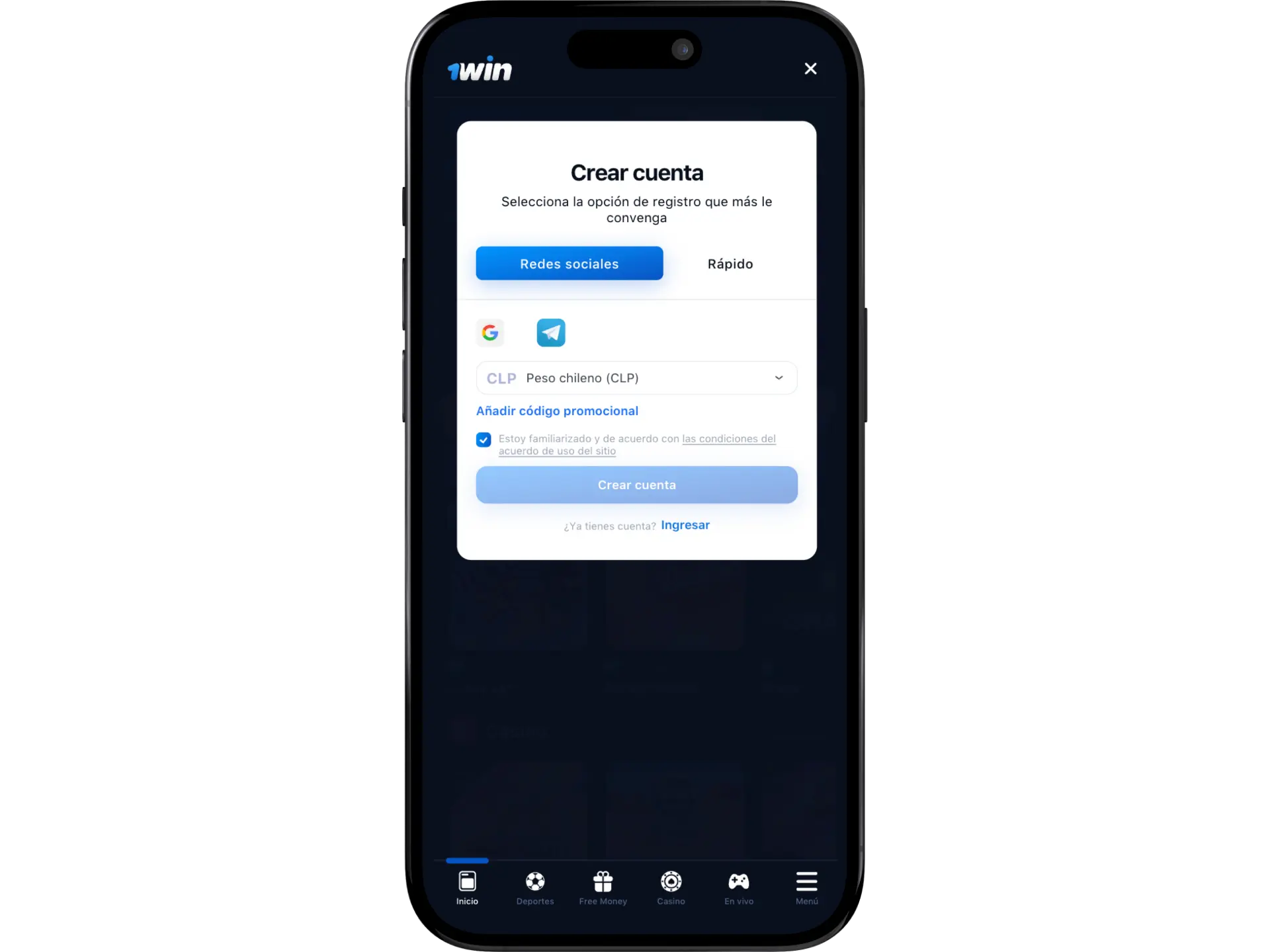
Task: Tap the Google icon to register
Action: pos(491,332)
